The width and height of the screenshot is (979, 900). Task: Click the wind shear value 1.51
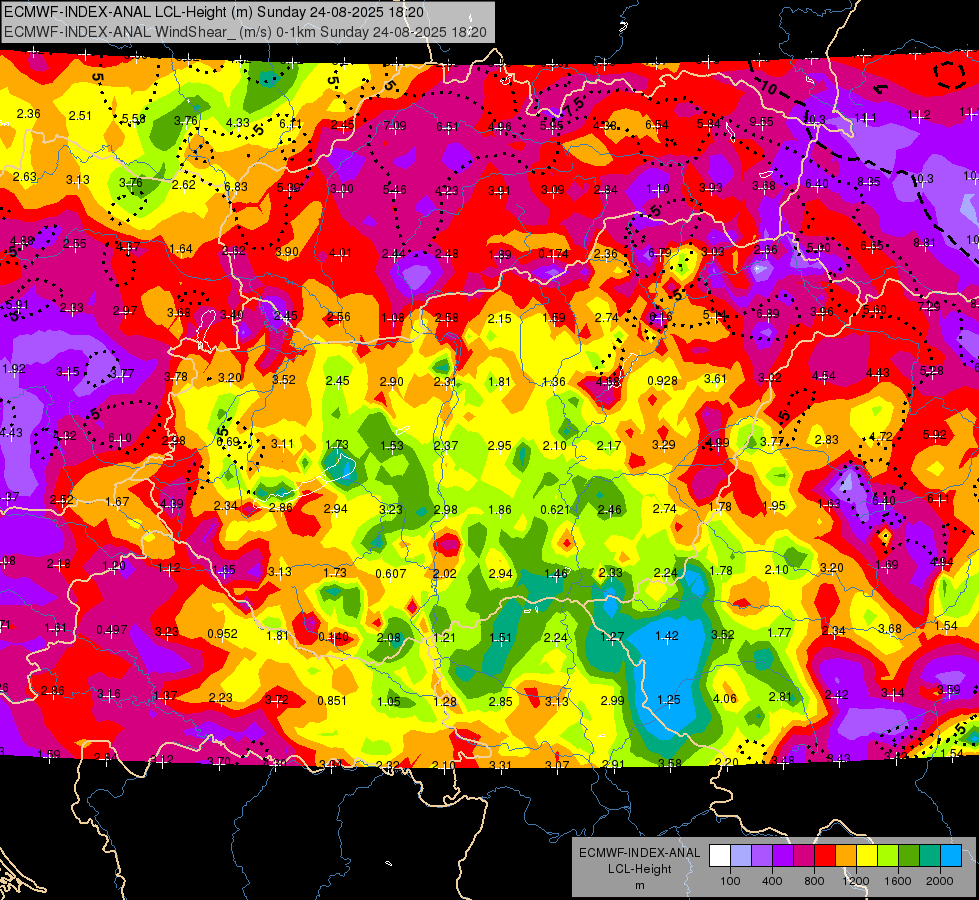[x=500, y=638]
